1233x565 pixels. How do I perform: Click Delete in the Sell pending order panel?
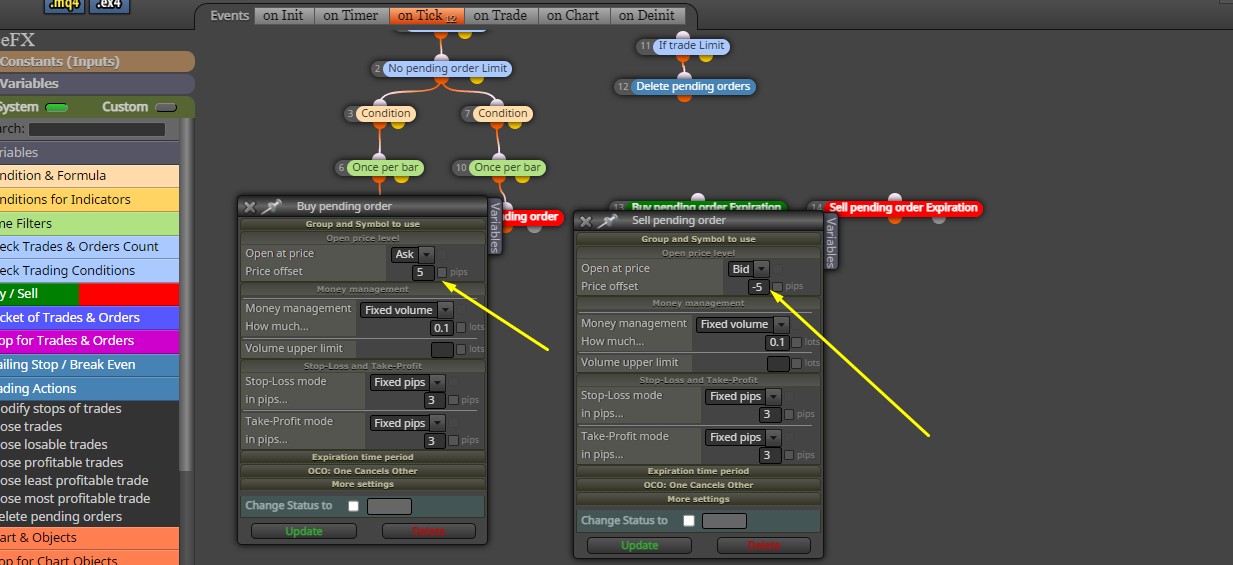764,545
